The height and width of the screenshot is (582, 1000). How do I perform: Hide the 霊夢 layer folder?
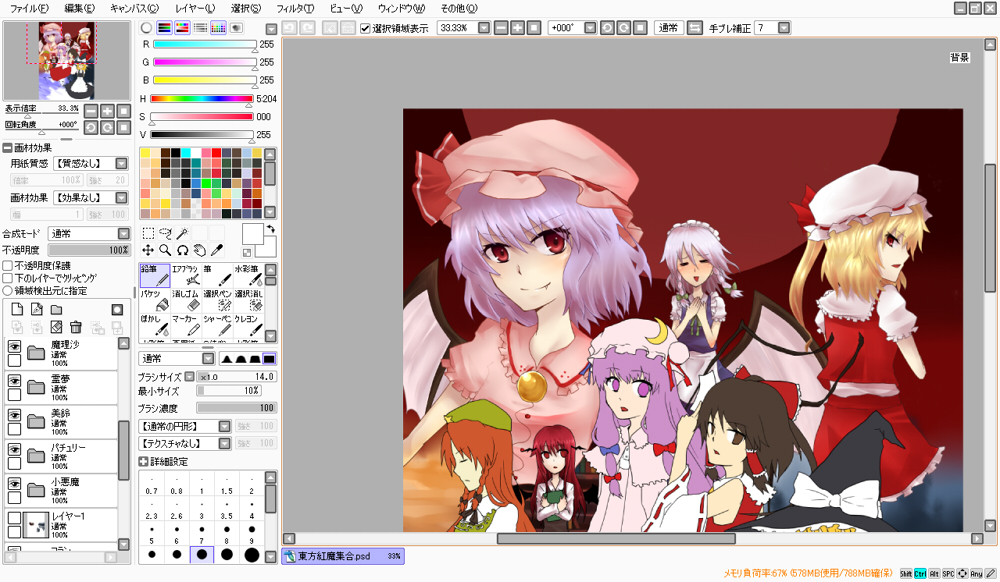[14, 381]
